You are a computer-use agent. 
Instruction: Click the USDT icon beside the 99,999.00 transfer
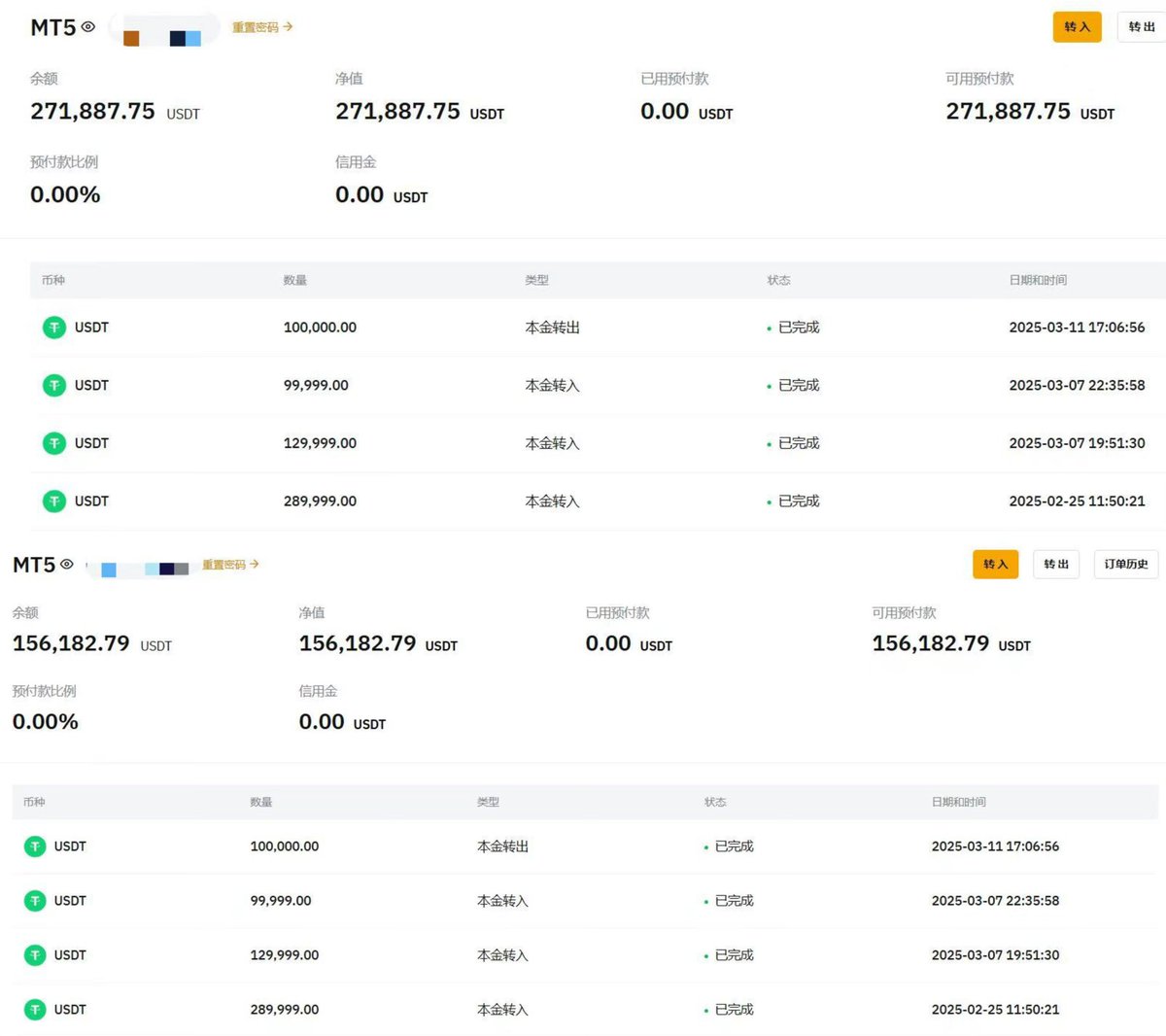click(53, 385)
